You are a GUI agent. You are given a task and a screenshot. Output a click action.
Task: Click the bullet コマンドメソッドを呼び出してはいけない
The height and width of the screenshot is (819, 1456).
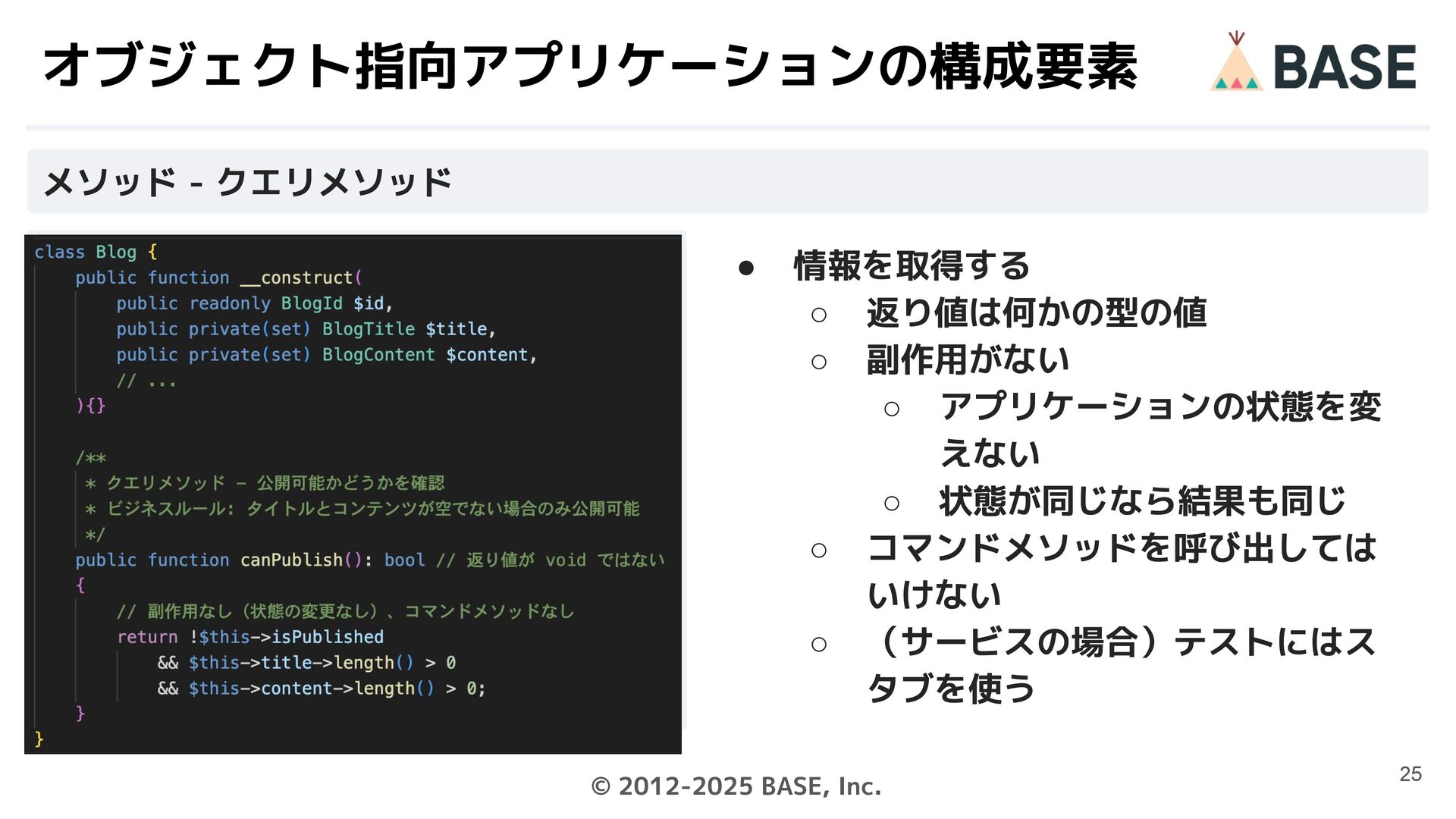click(1122, 571)
